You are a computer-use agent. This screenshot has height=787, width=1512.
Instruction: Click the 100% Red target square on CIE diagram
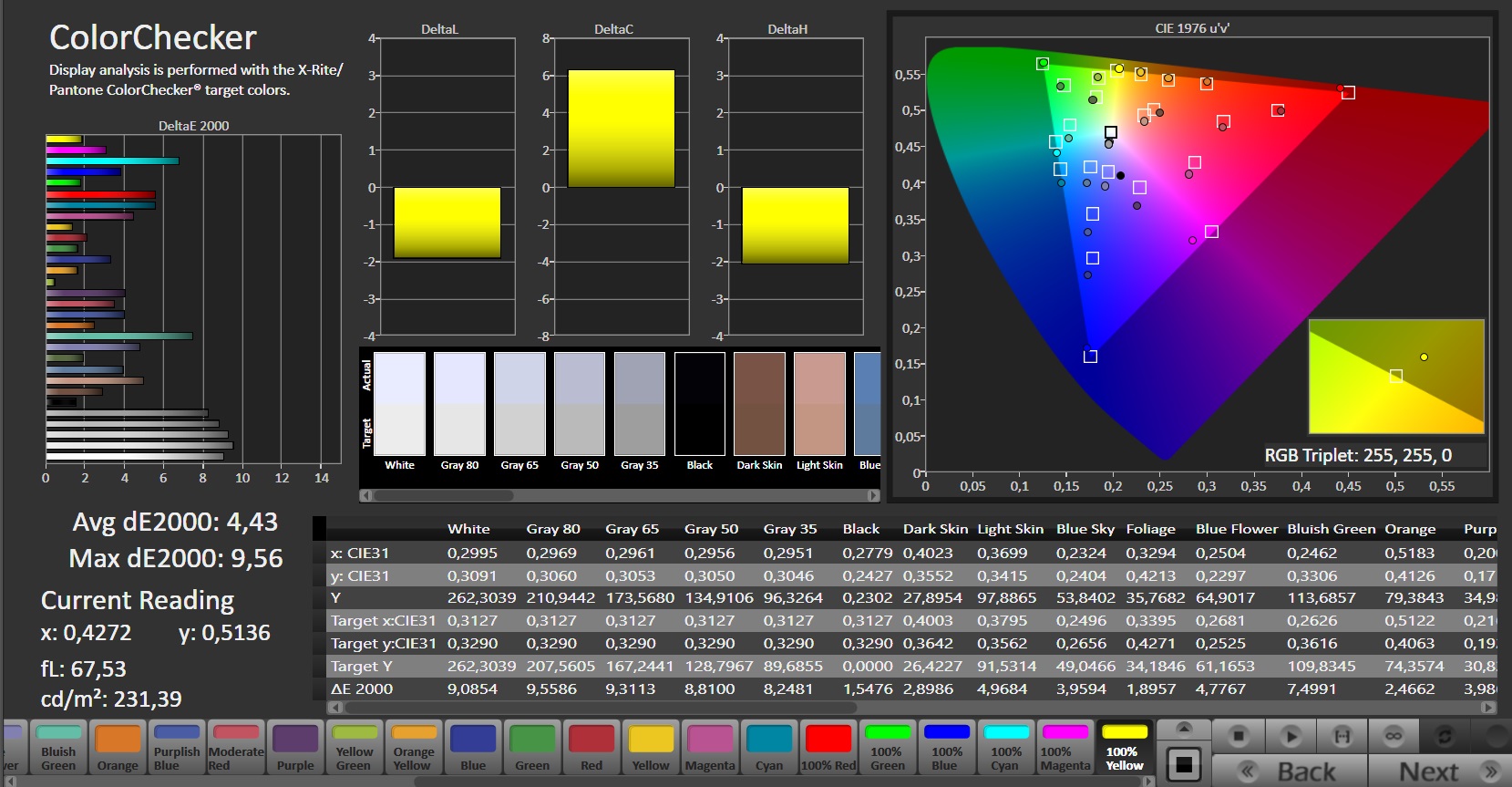pos(1349,93)
